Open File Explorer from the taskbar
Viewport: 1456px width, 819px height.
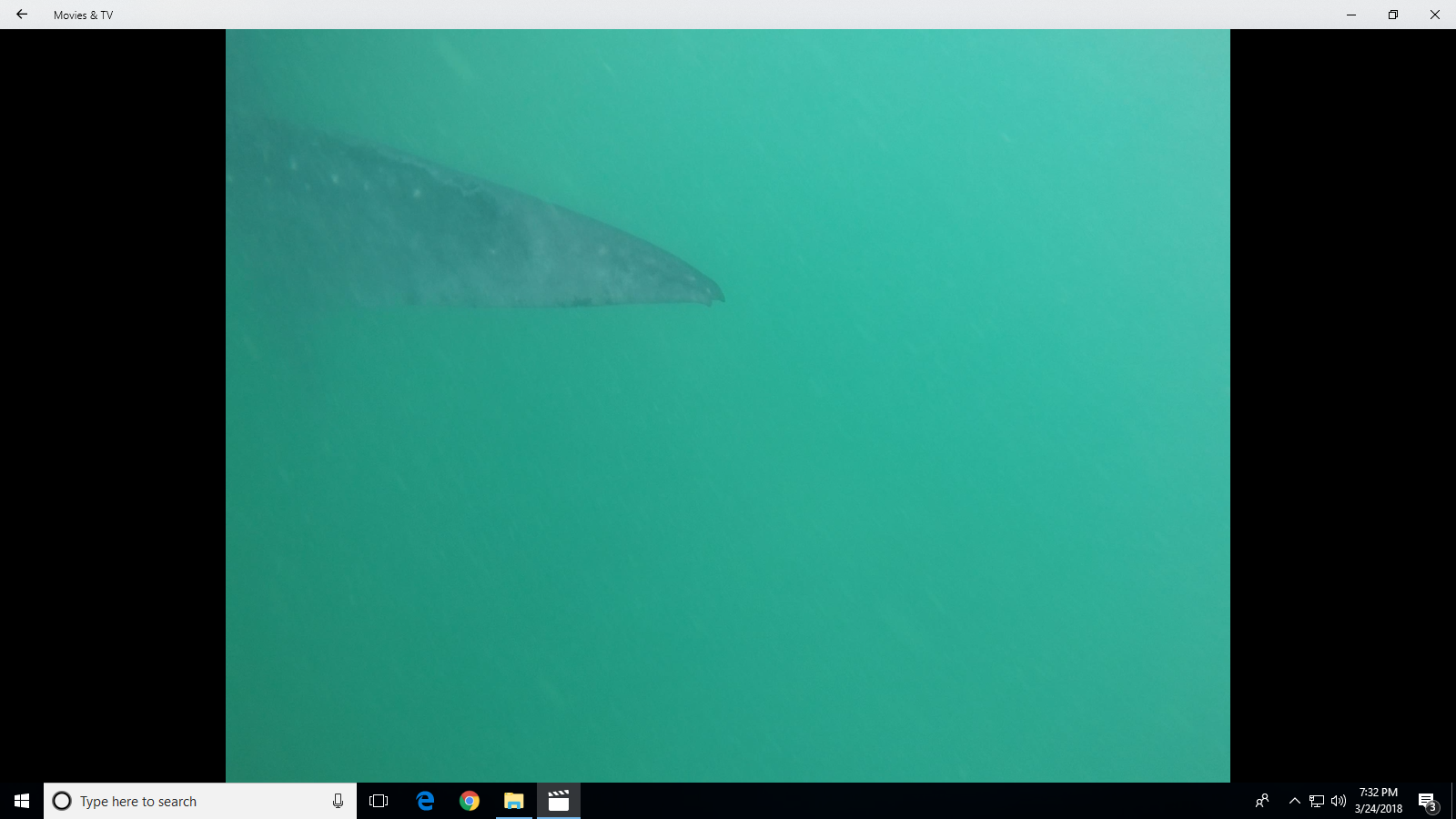click(x=514, y=801)
